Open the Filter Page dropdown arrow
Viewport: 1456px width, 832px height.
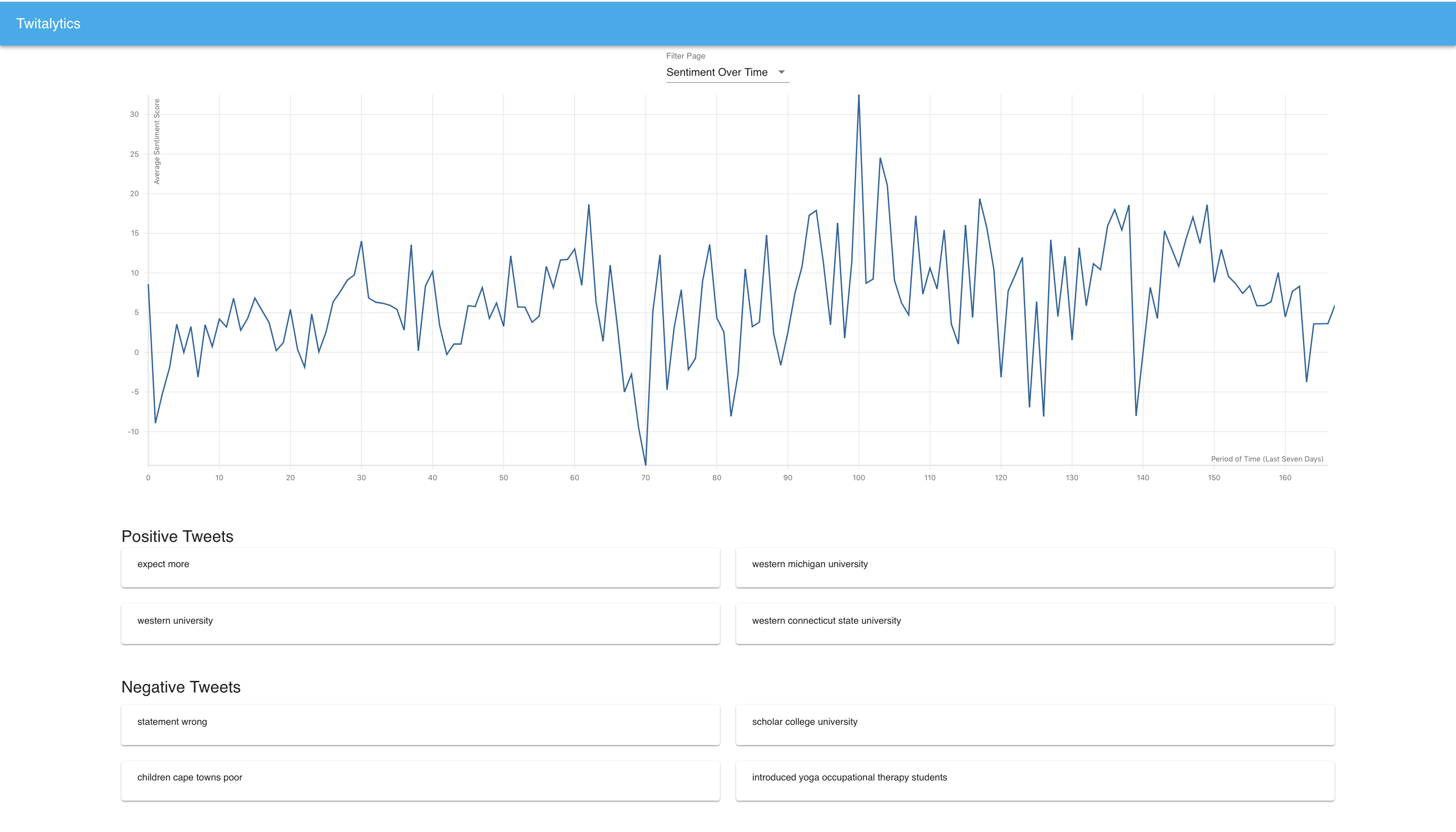tap(781, 72)
